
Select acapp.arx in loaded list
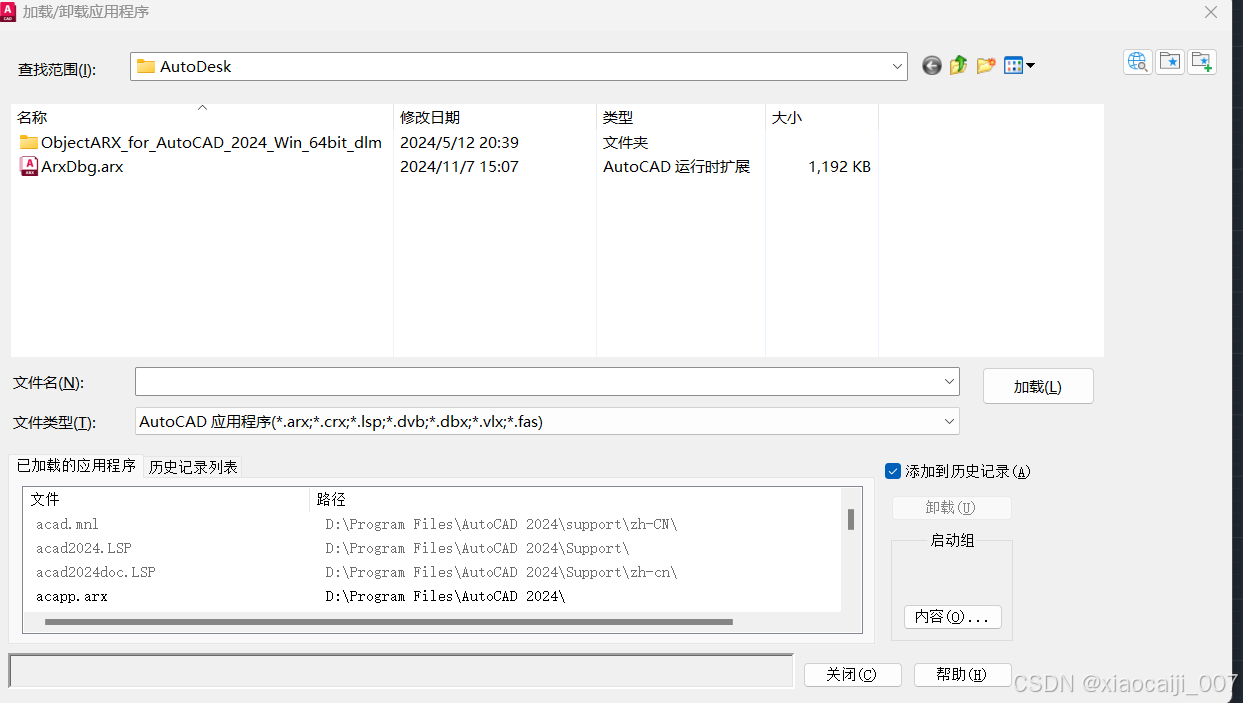[x=71, y=596]
